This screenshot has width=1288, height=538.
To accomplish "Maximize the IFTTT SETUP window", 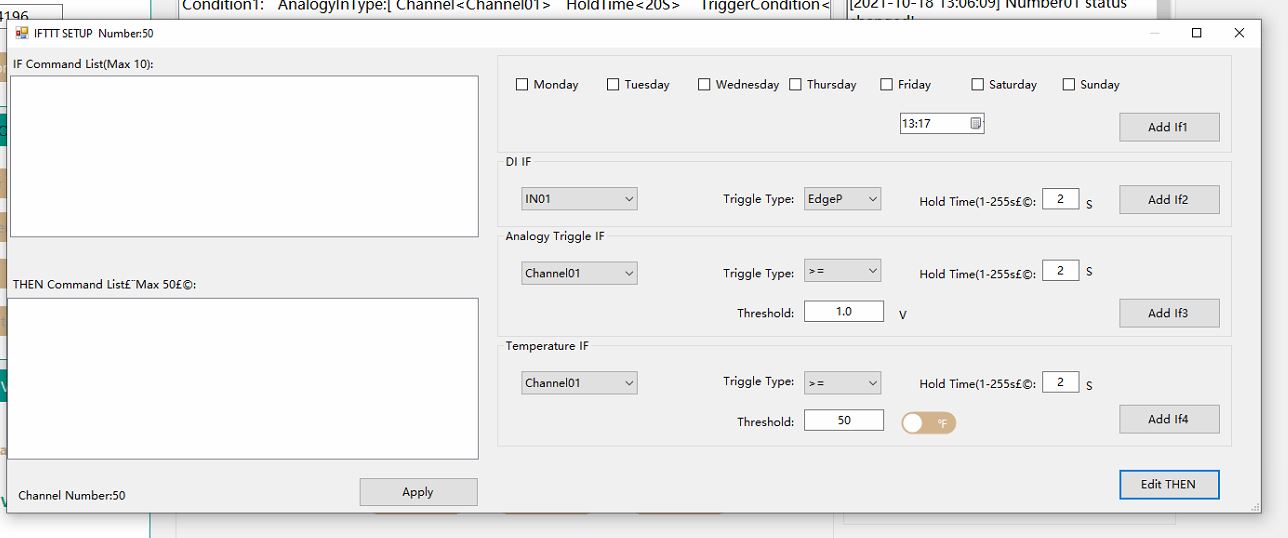I will [1197, 33].
